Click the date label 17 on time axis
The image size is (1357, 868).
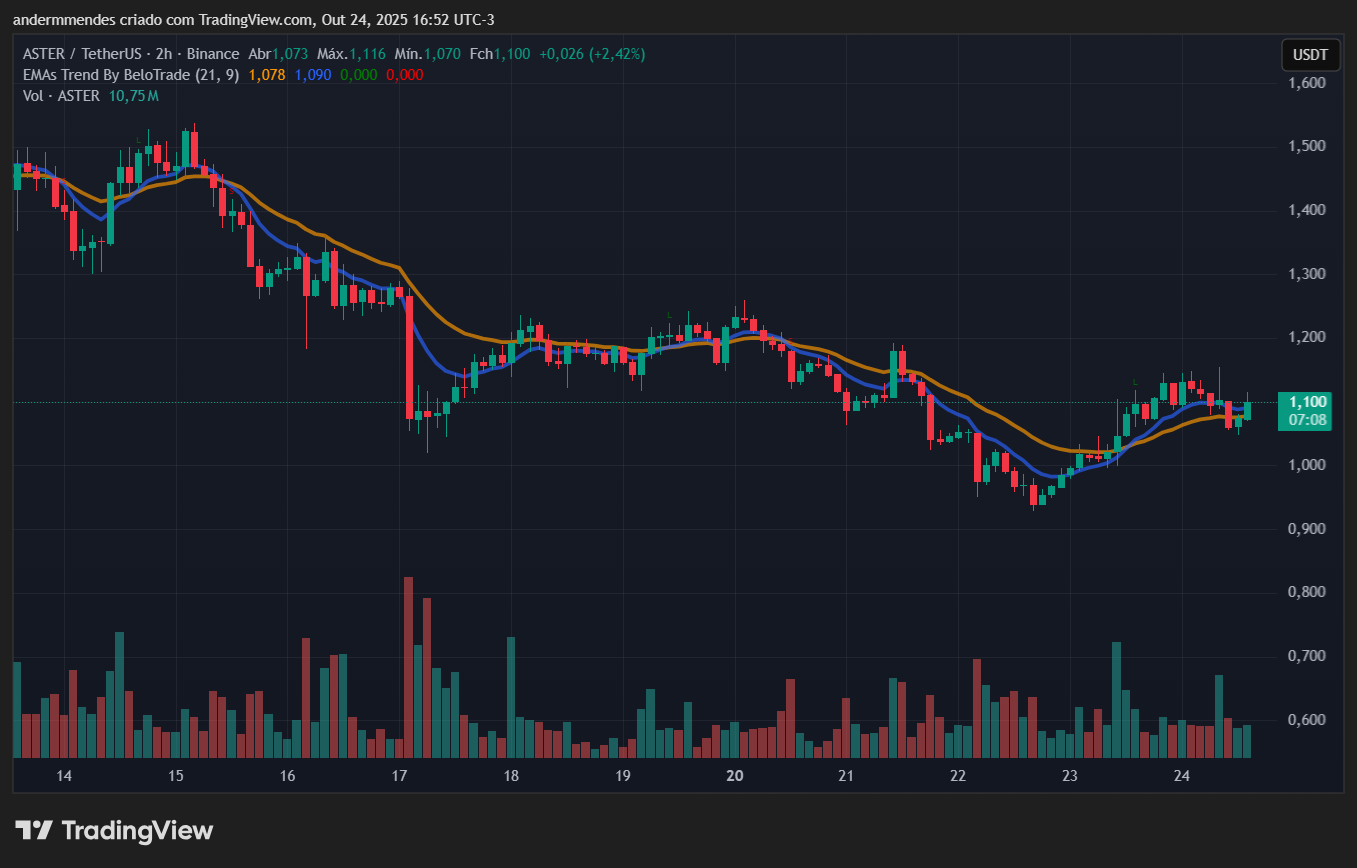(400, 776)
